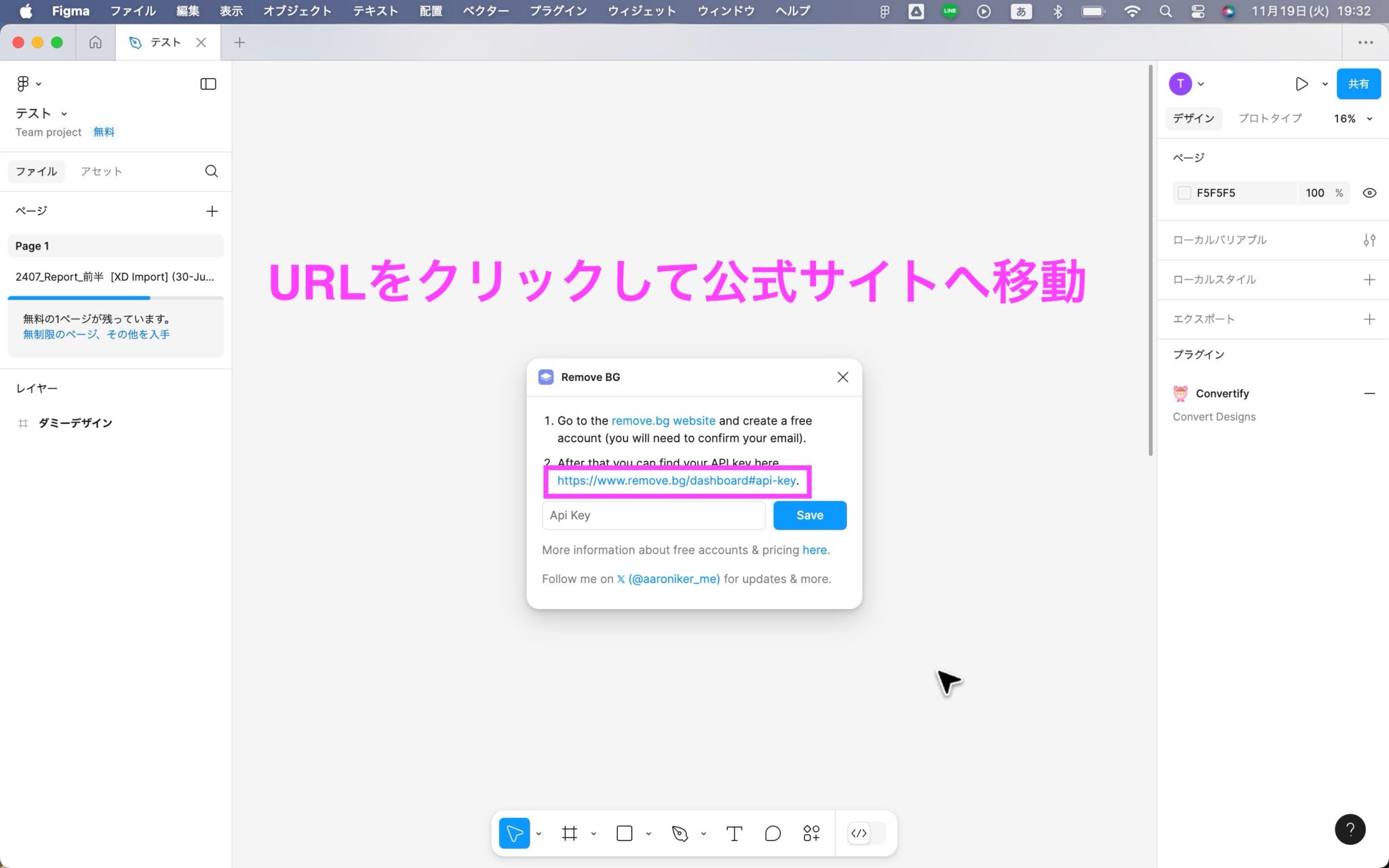
Task: Select the Move tool in bottom toolbar
Action: click(x=513, y=833)
